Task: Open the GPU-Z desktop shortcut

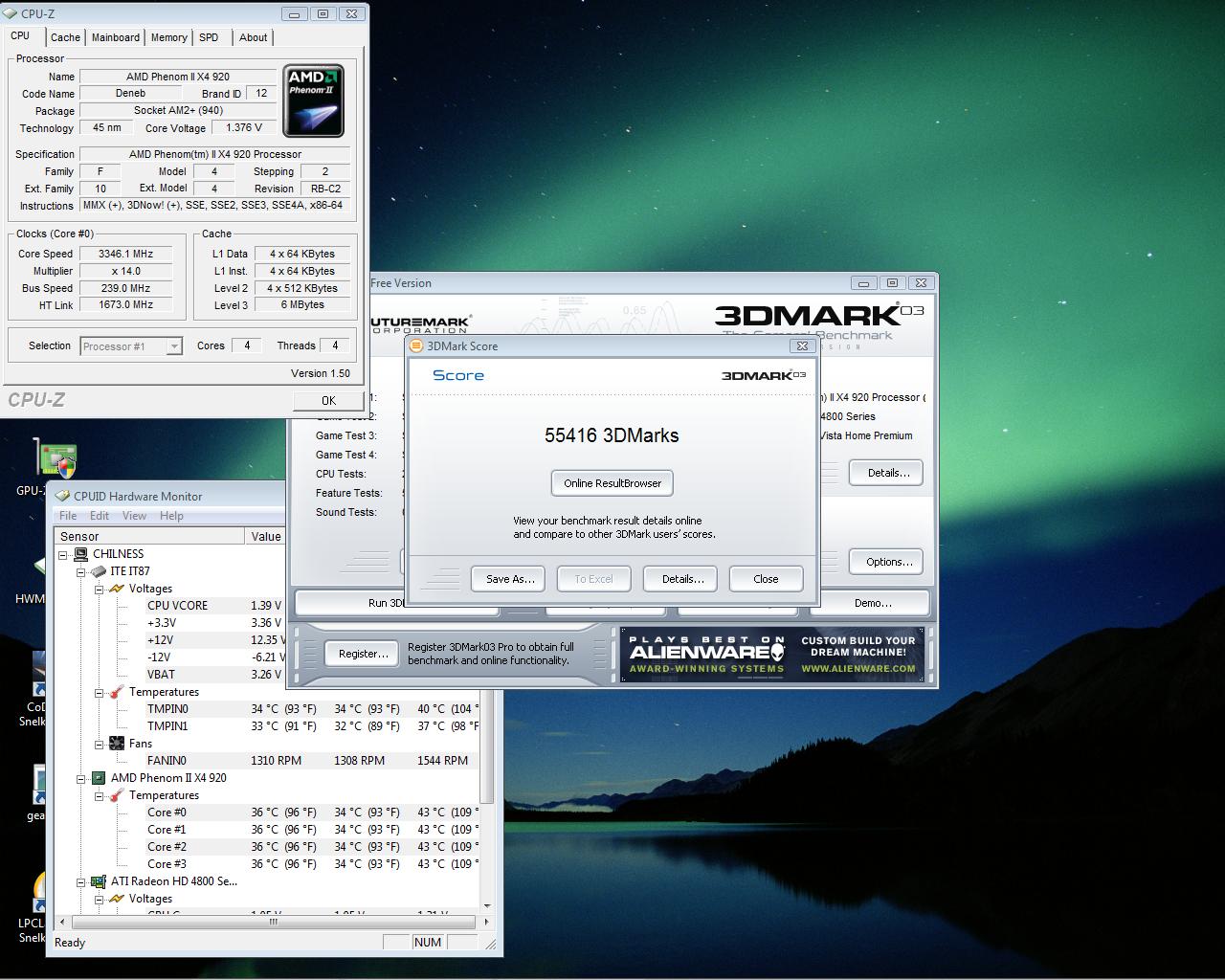Action: tap(56, 459)
